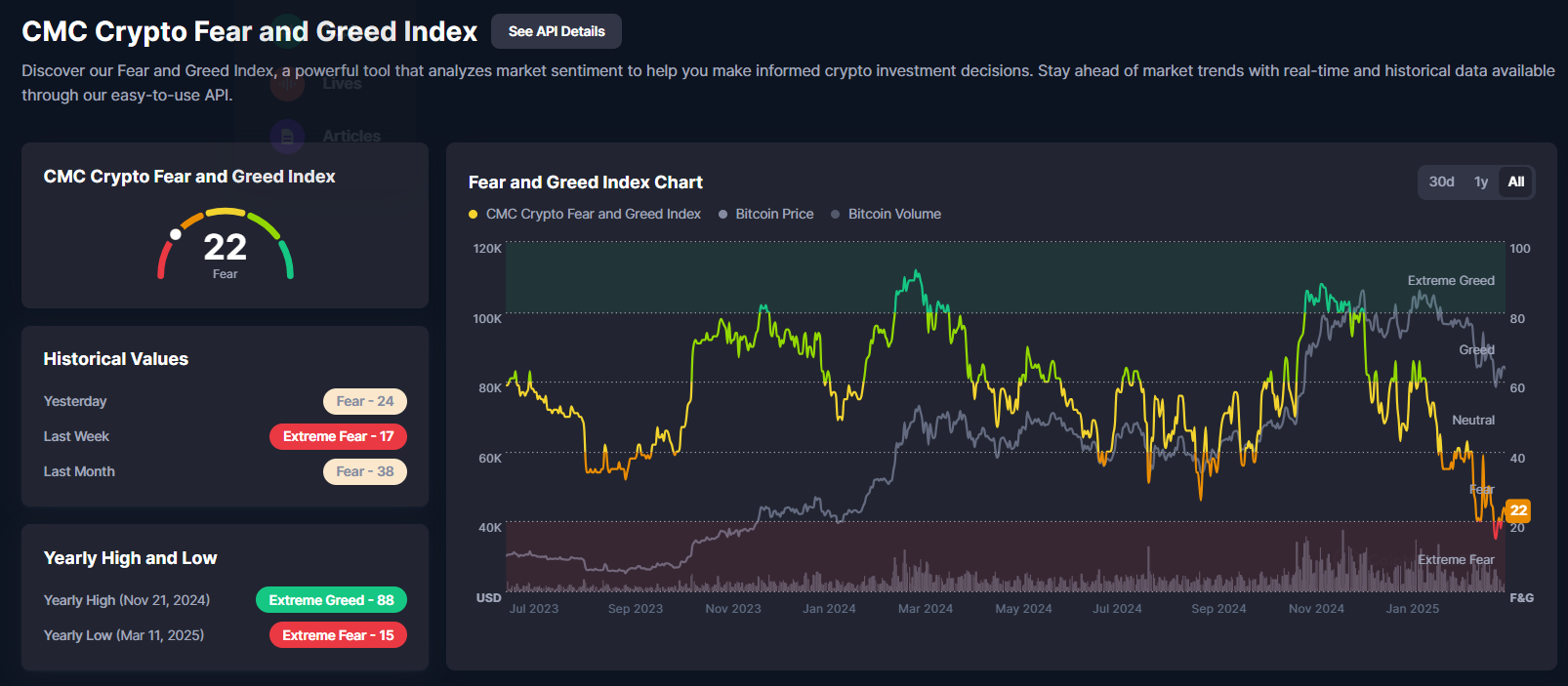
Task: Toggle Bitcoin Price series in legend
Action: (x=765, y=214)
